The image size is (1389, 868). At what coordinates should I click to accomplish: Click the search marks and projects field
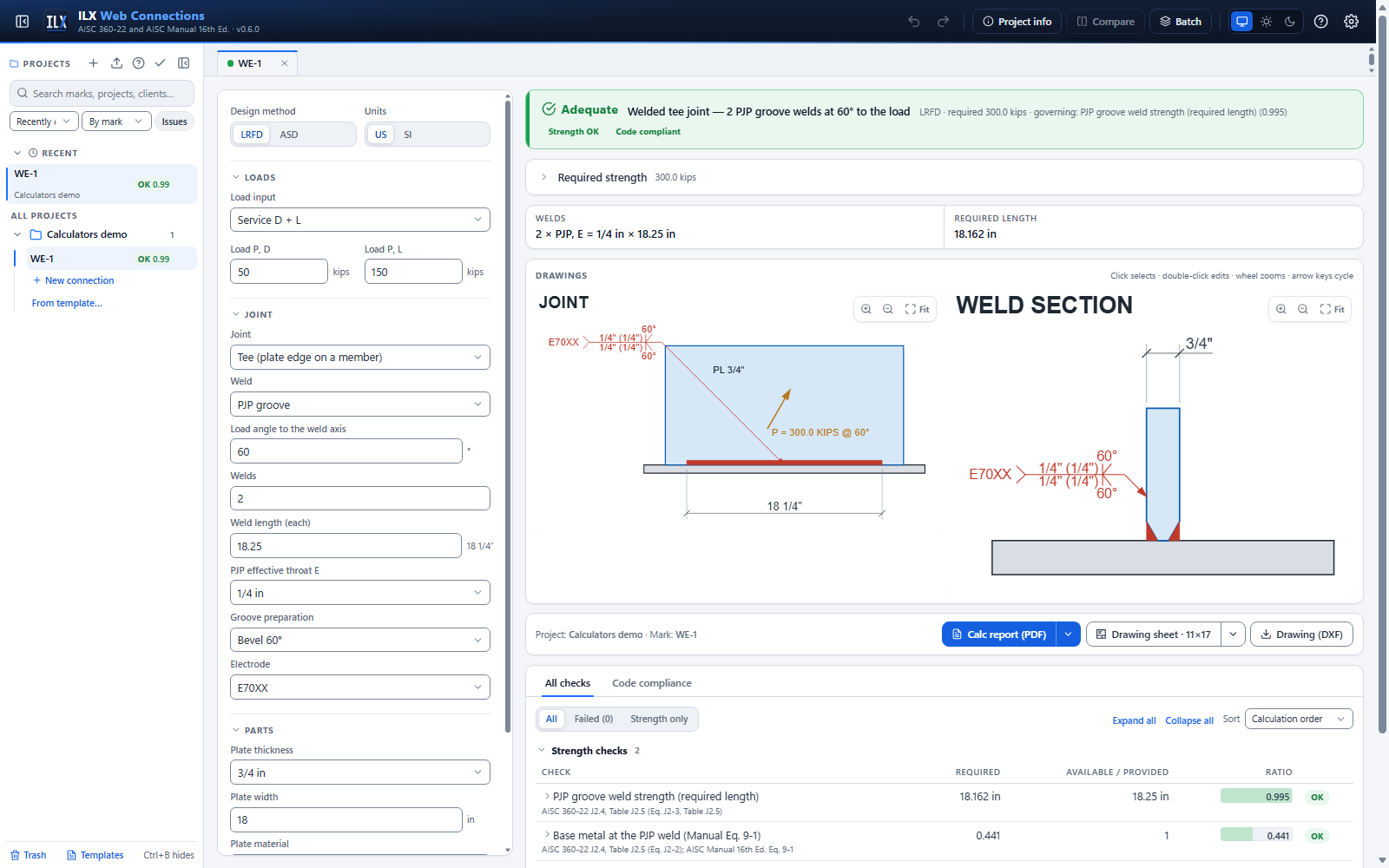point(102,93)
